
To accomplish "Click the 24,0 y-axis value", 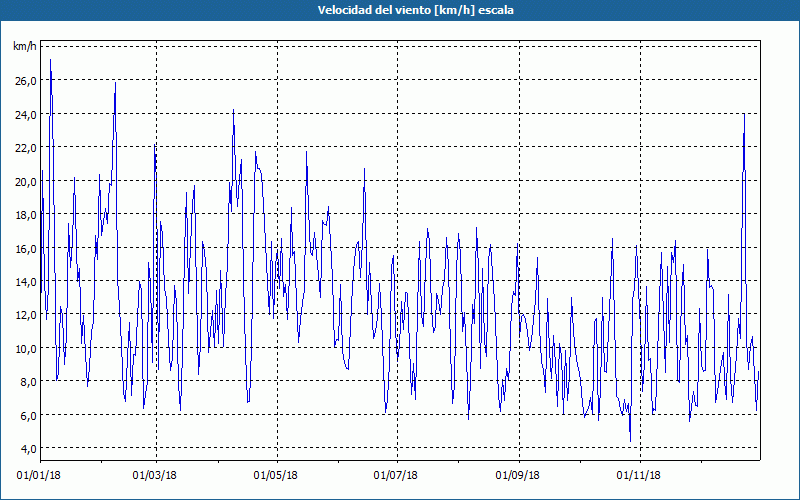I will [x=26, y=114].
